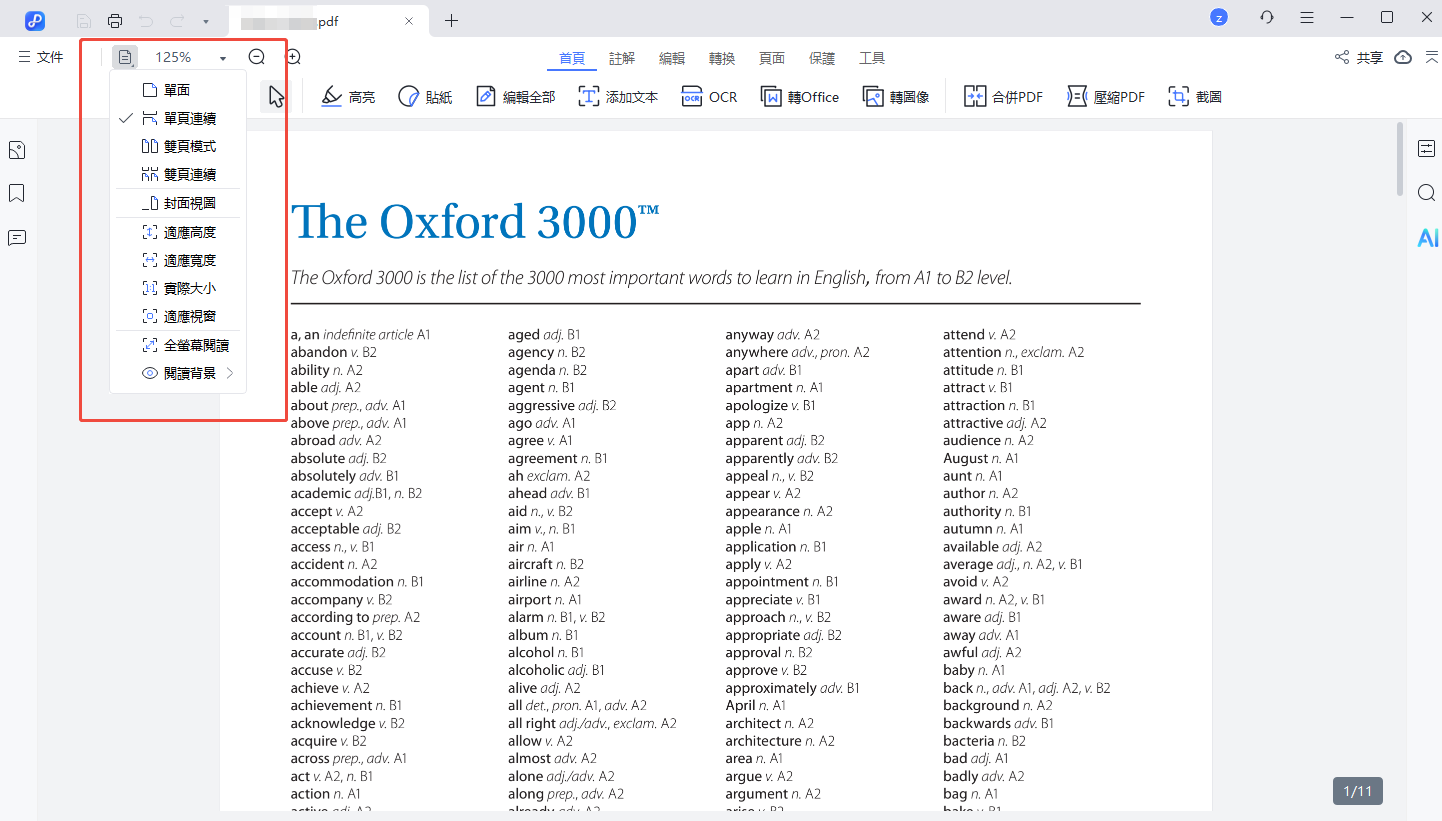Click the undo arrow icon
This screenshot has width=1442, height=821.
[146, 20]
